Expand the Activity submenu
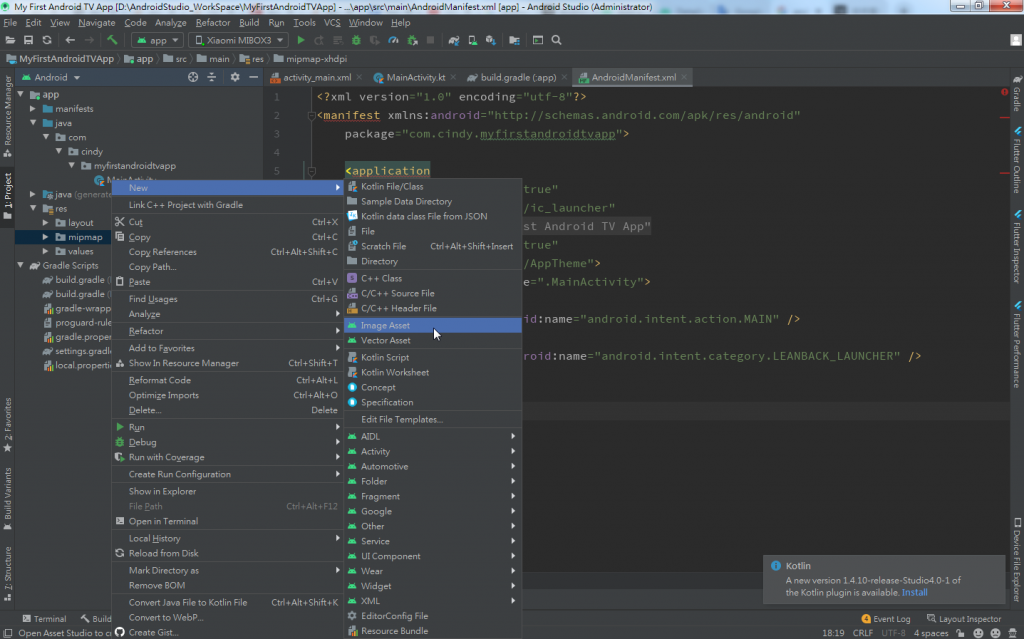The width and height of the screenshot is (1024, 639). (433, 451)
